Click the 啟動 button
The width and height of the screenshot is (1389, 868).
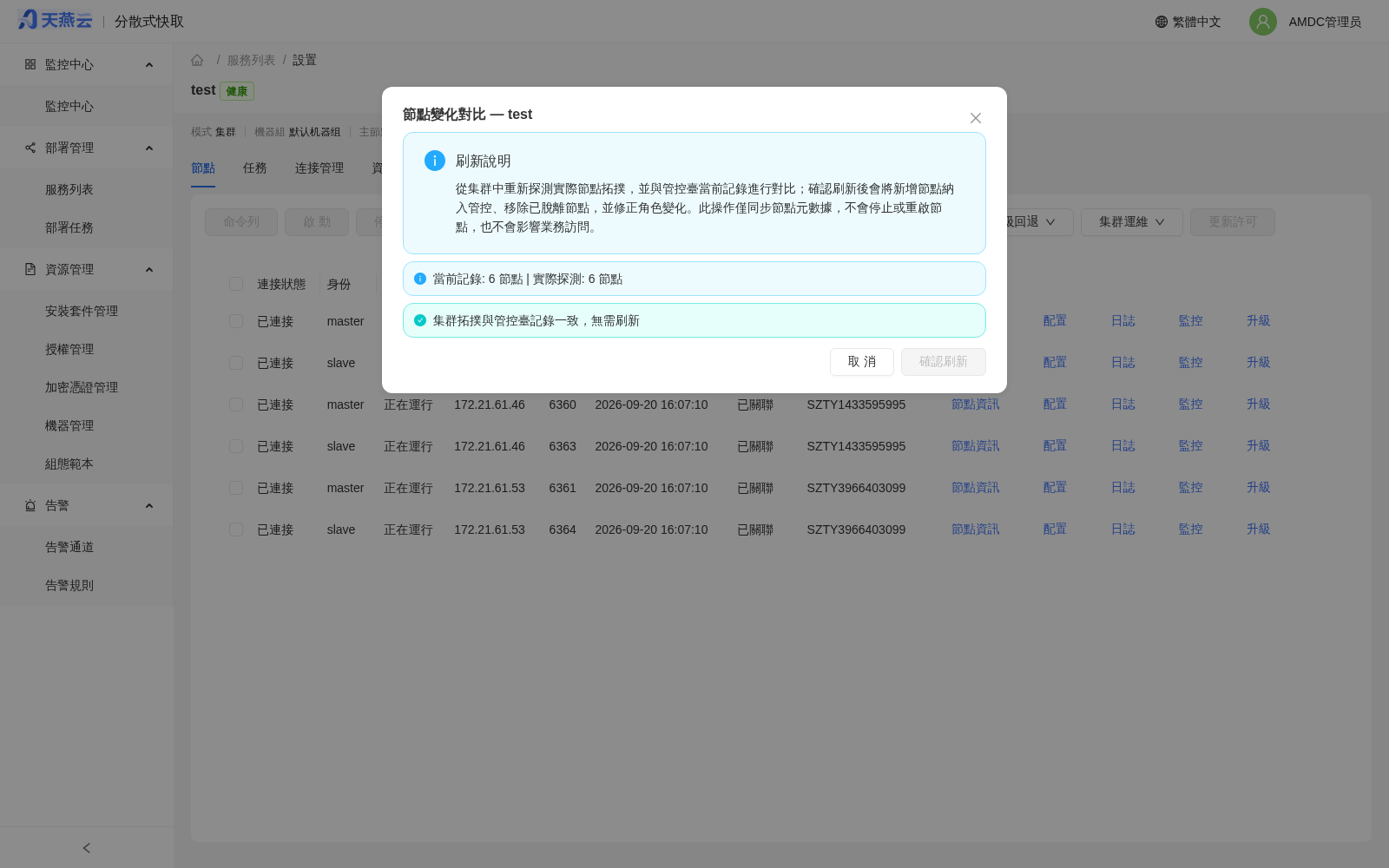317,222
